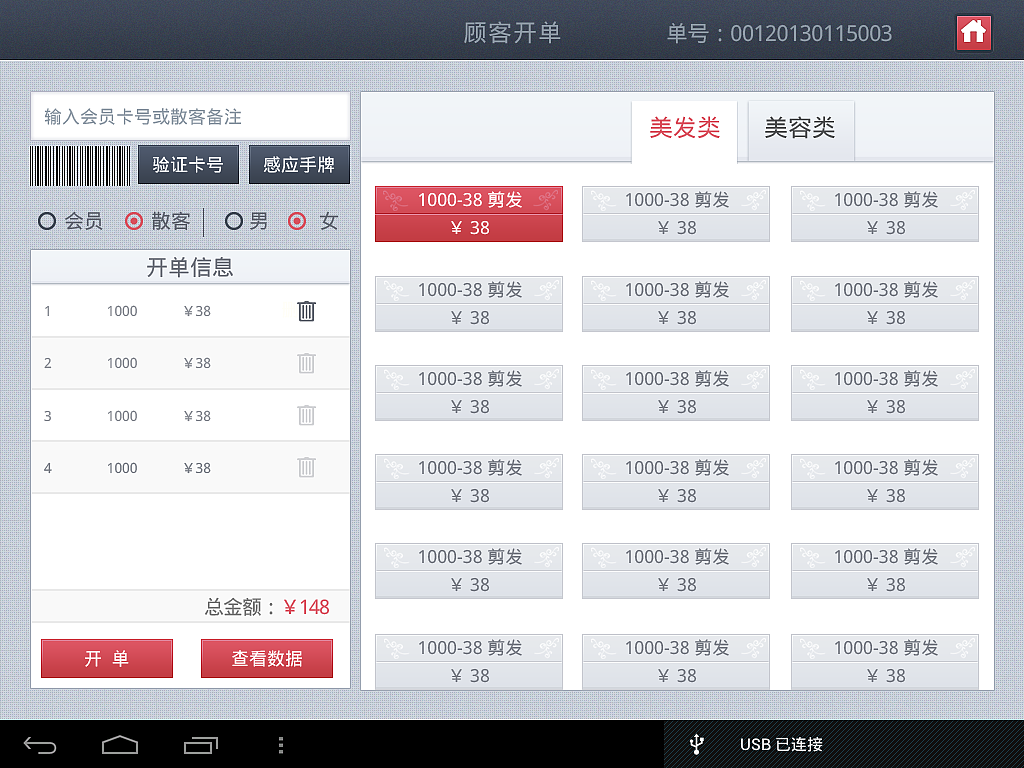The width and height of the screenshot is (1024, 768).
Task: Switch to the 美发类 tab
Action: (x=684, y=128)
